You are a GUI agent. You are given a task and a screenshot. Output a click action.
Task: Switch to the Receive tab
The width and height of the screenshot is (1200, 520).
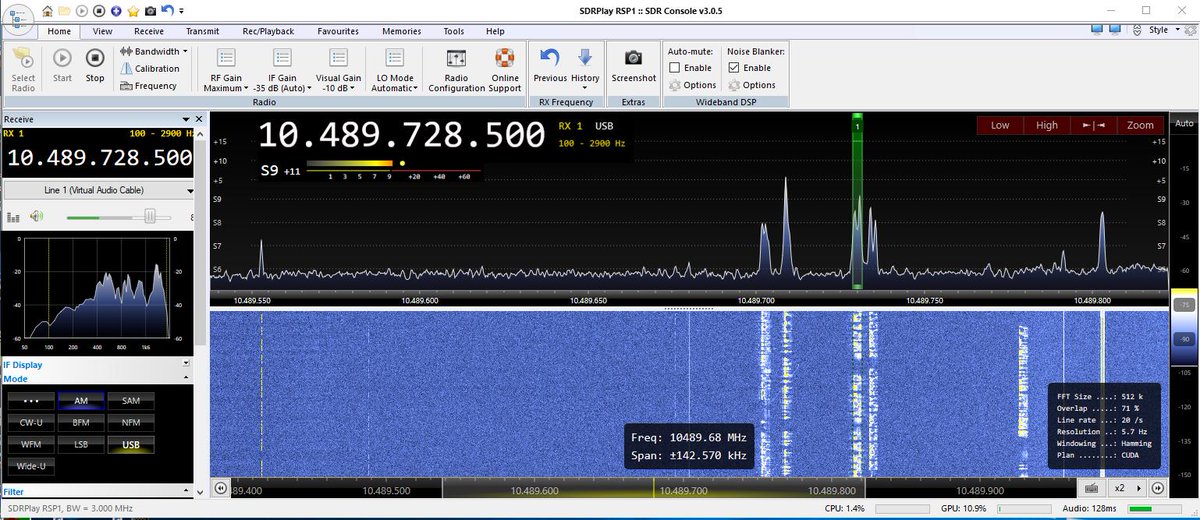pos(149,31)
